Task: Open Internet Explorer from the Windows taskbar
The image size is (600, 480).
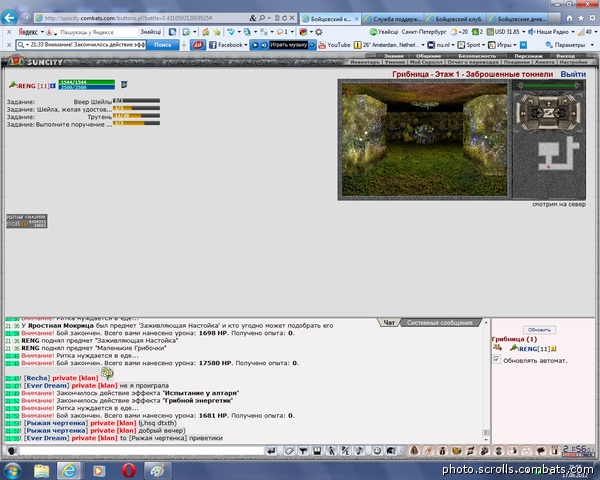Action: [x=69, y=470]
